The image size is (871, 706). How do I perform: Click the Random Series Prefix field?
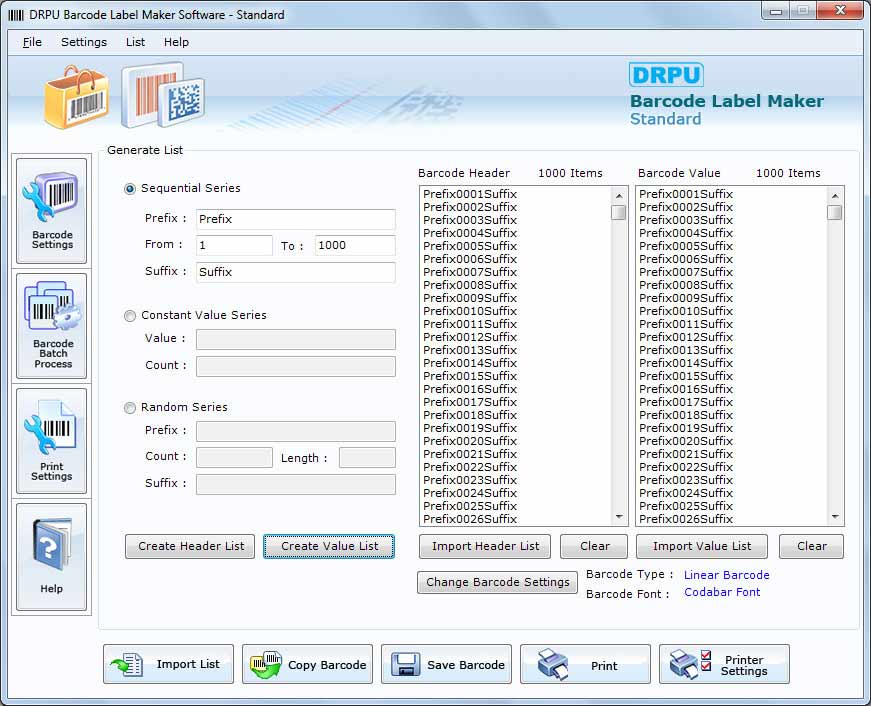[x=296, y=431]
